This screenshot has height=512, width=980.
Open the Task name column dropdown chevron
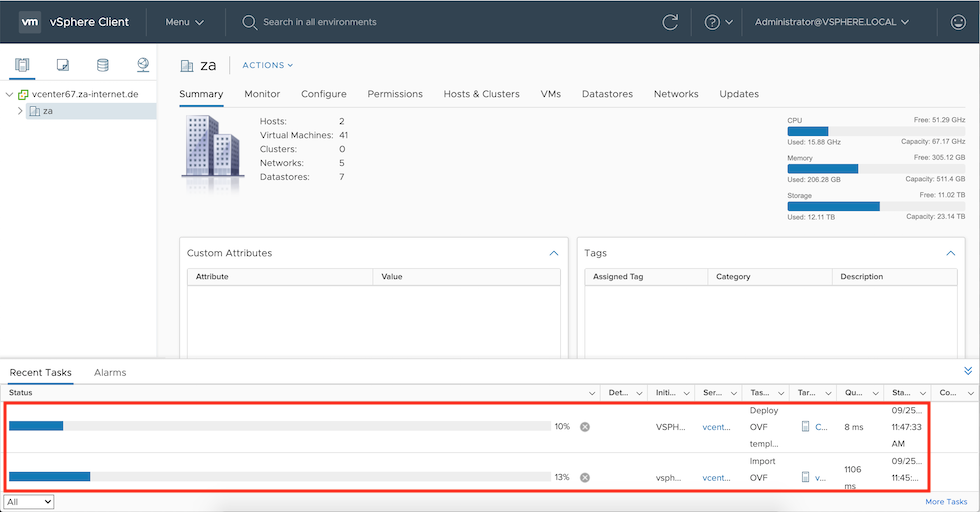pyautogui.click(x=781, y=393)
